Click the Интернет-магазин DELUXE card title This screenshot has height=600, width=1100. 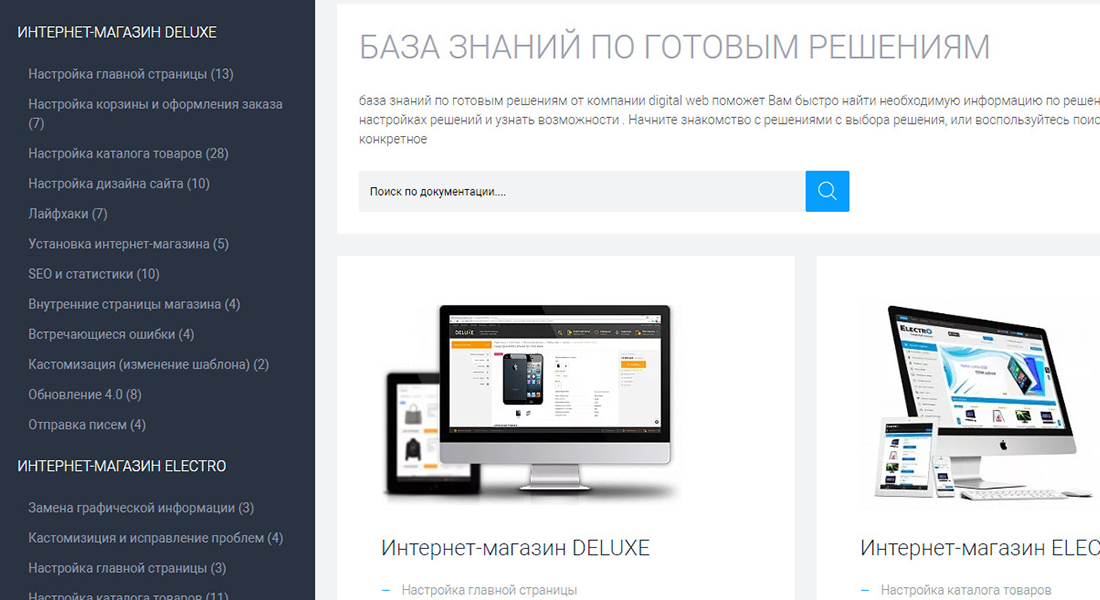click(515, 548)
